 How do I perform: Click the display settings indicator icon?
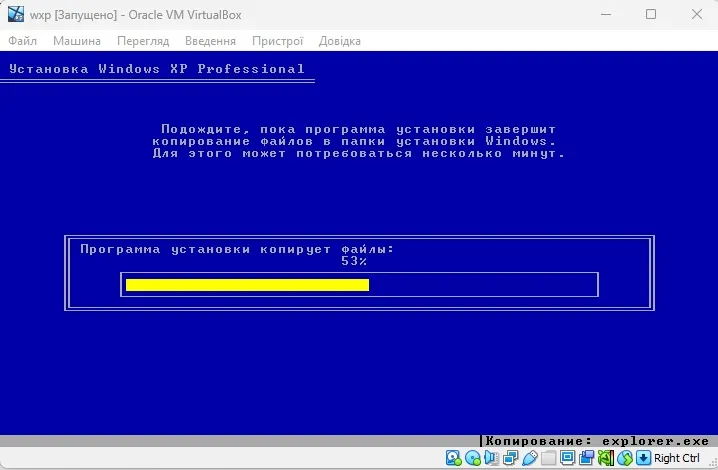tap(567, 458)
